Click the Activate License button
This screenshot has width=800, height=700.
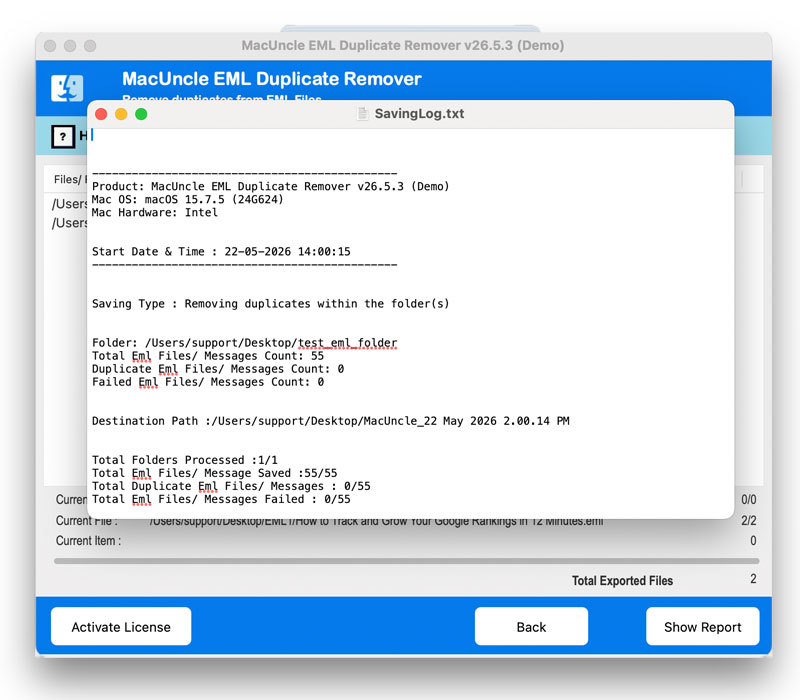coord(121,626)
